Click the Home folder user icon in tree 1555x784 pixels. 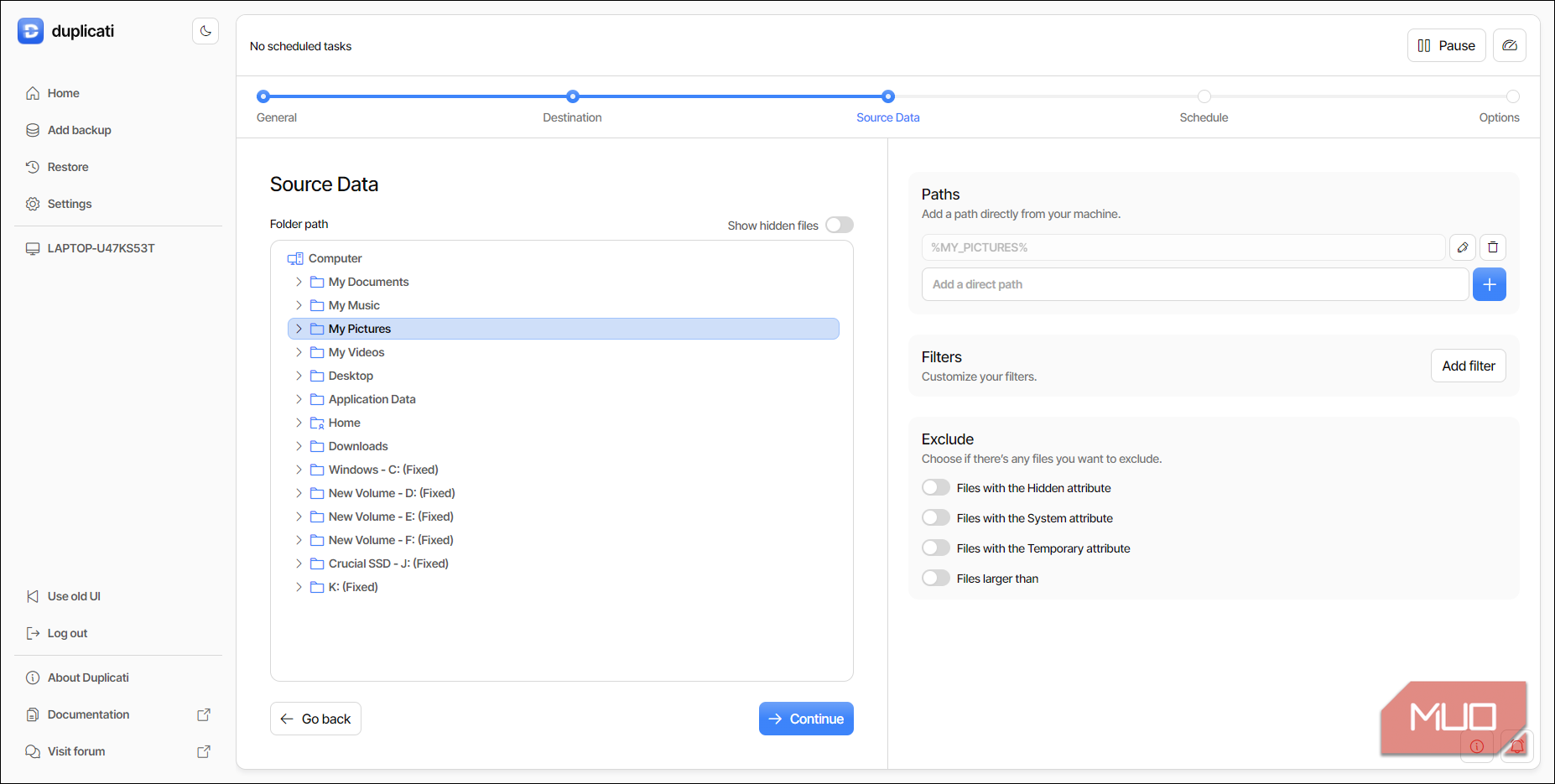[x=317, y=423]
